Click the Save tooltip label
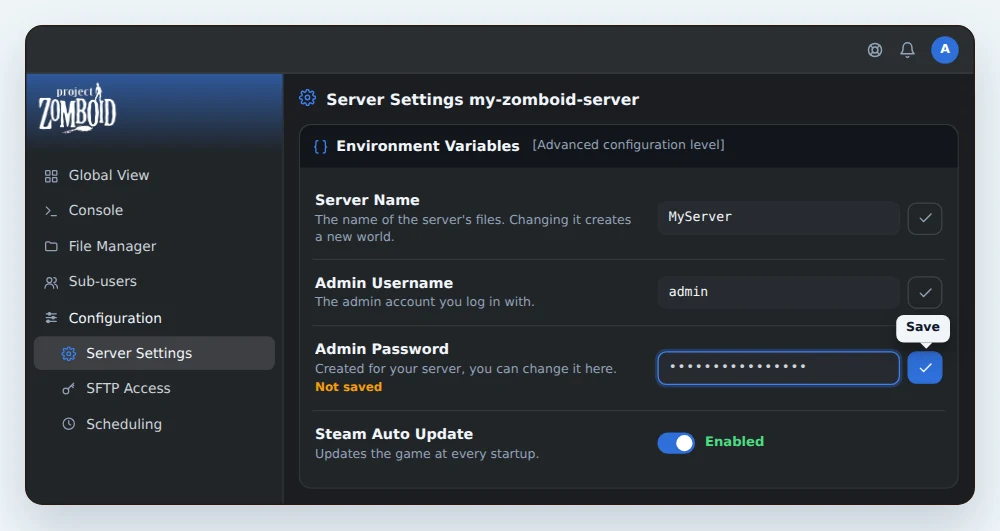 tap(923, 327)
